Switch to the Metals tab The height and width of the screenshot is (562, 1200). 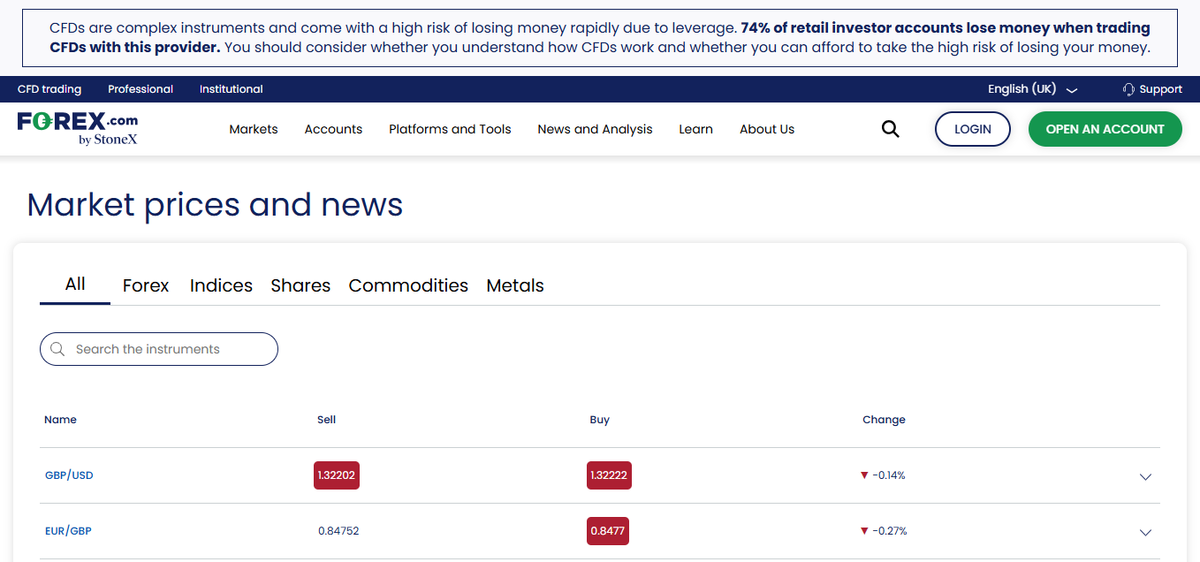[x=515, y=285]
